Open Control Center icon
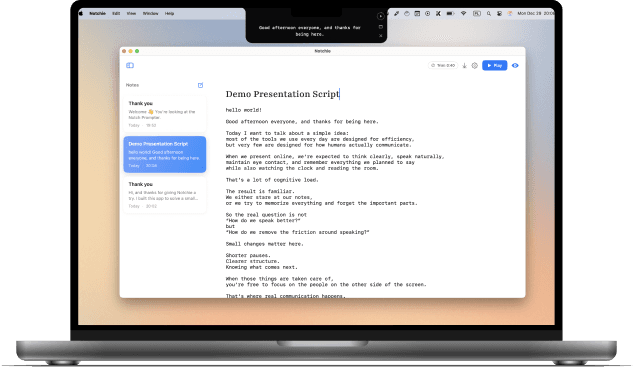Screen dimensions: 633x367 pyautogui.click(x=499, y=13)
